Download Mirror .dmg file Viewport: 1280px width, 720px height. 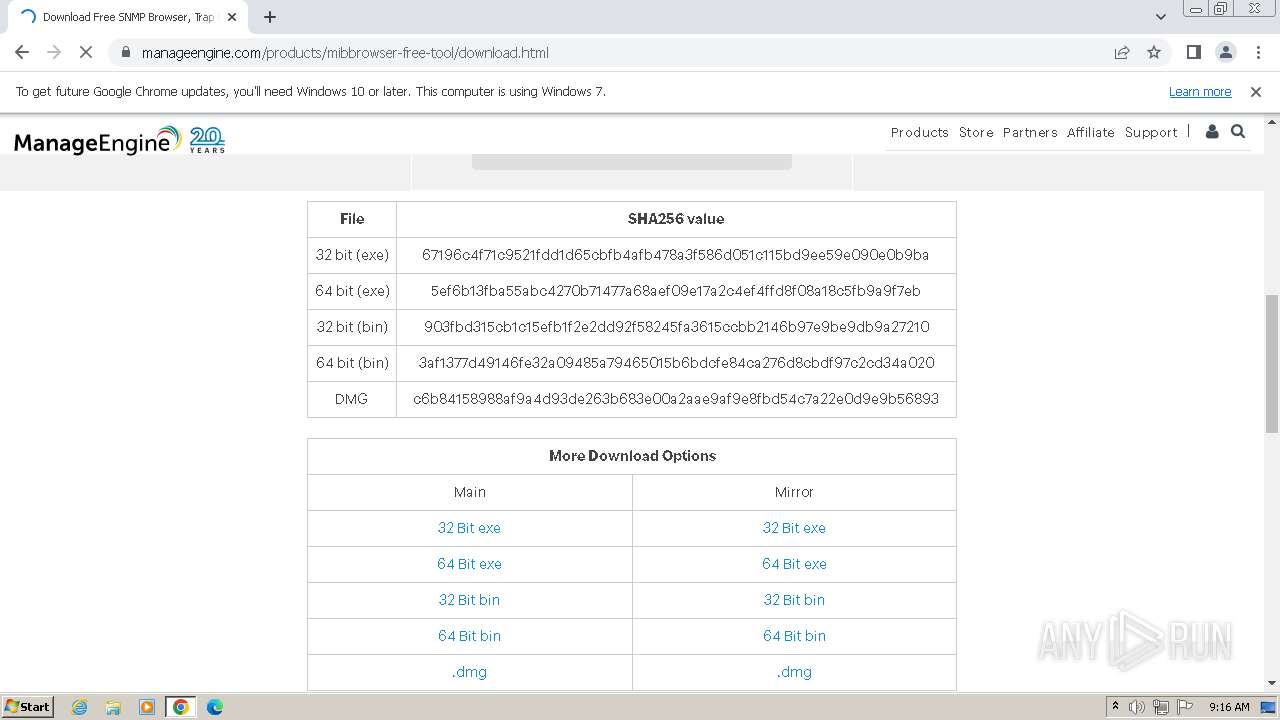coord(794,672)
